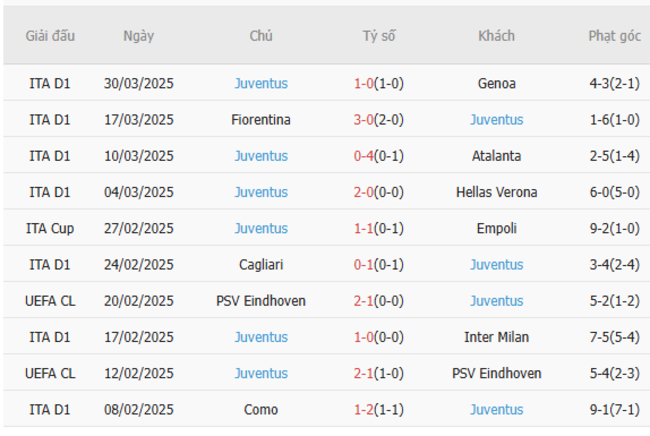
Task: Click Juventus in the 17/03/2025 Fiorentina row
Action: point(496,120)
